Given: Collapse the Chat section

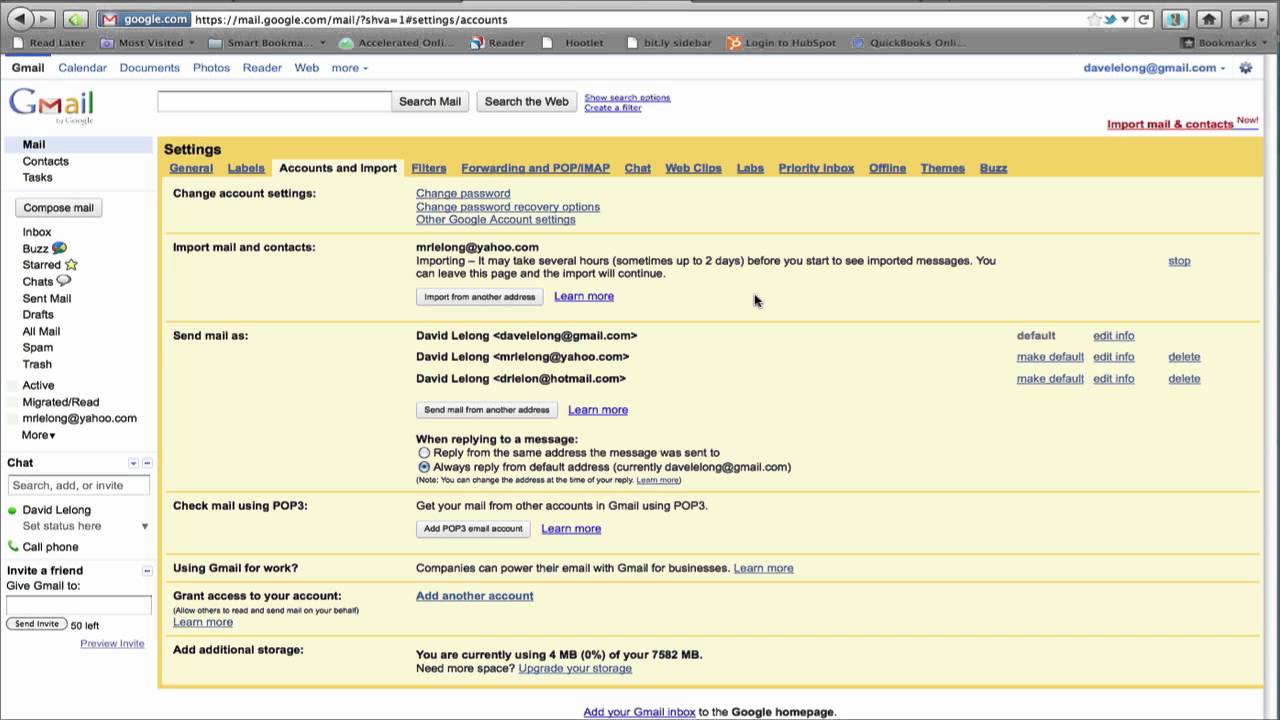Looking at the screenshot, I should [147, 463].
